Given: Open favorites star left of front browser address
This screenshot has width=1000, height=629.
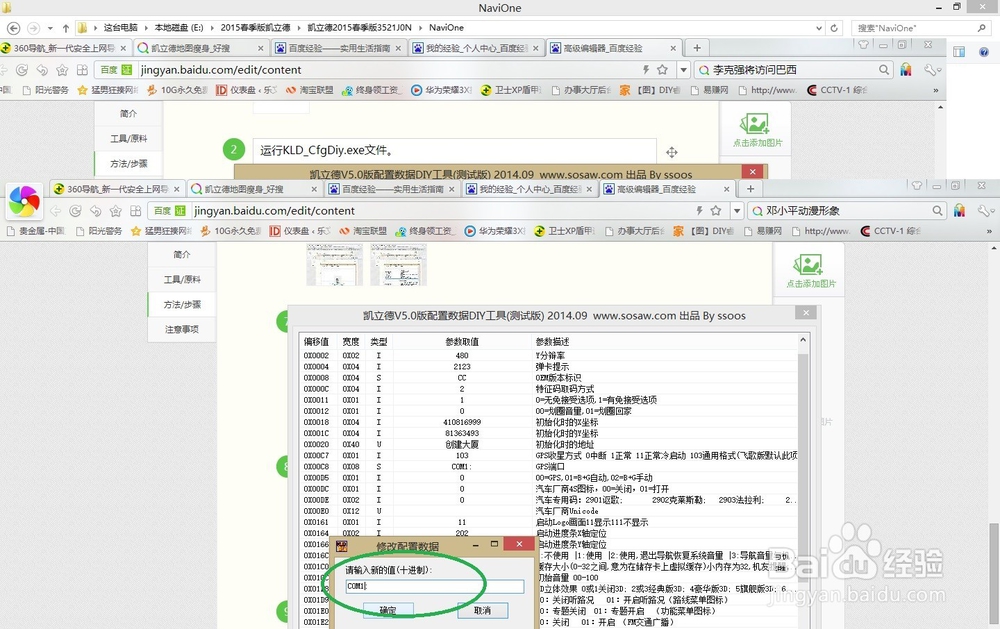Looking at the screenshot, I should click(115, 211).
